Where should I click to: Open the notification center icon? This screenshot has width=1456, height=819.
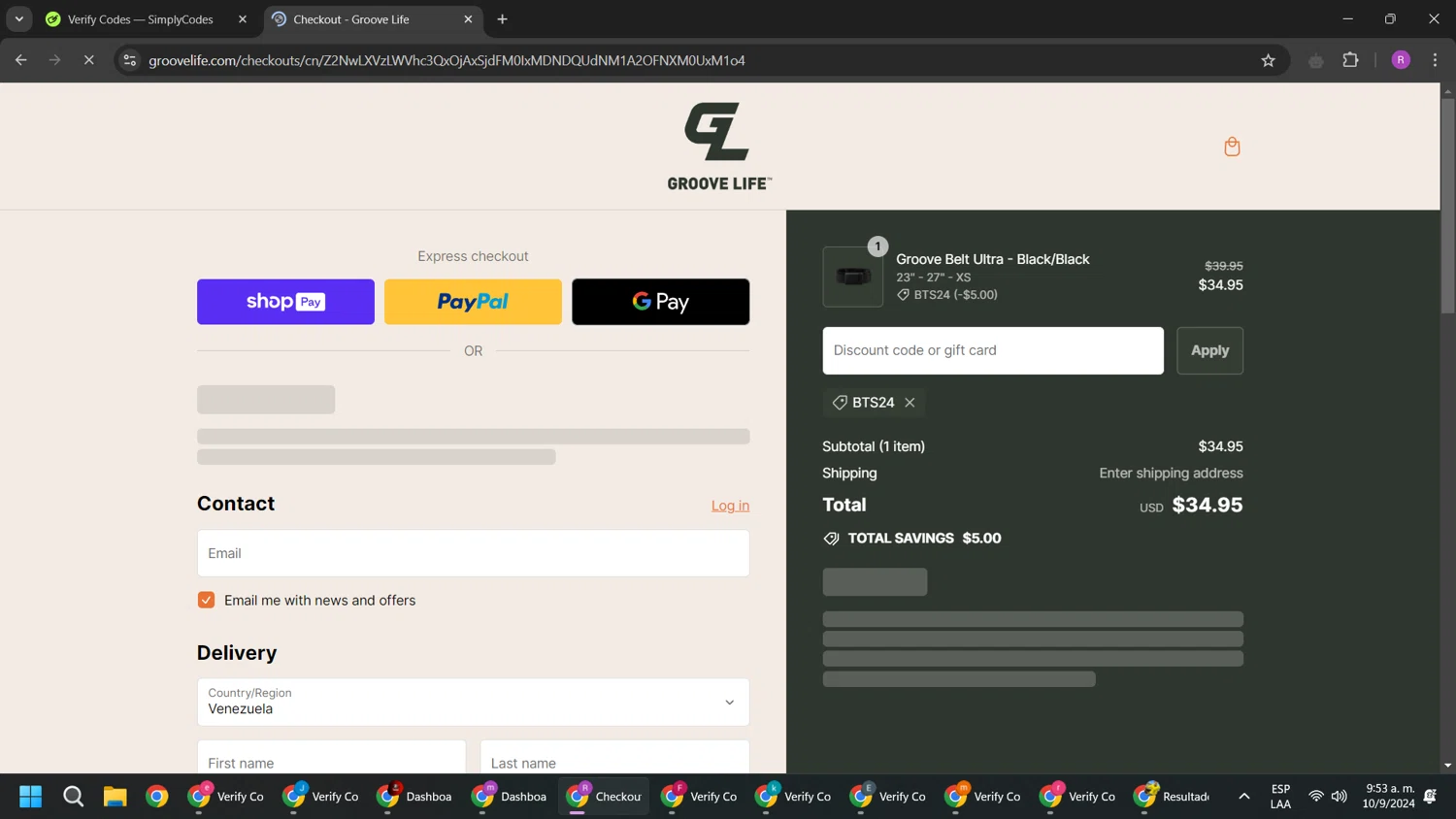click(1430, 797)
